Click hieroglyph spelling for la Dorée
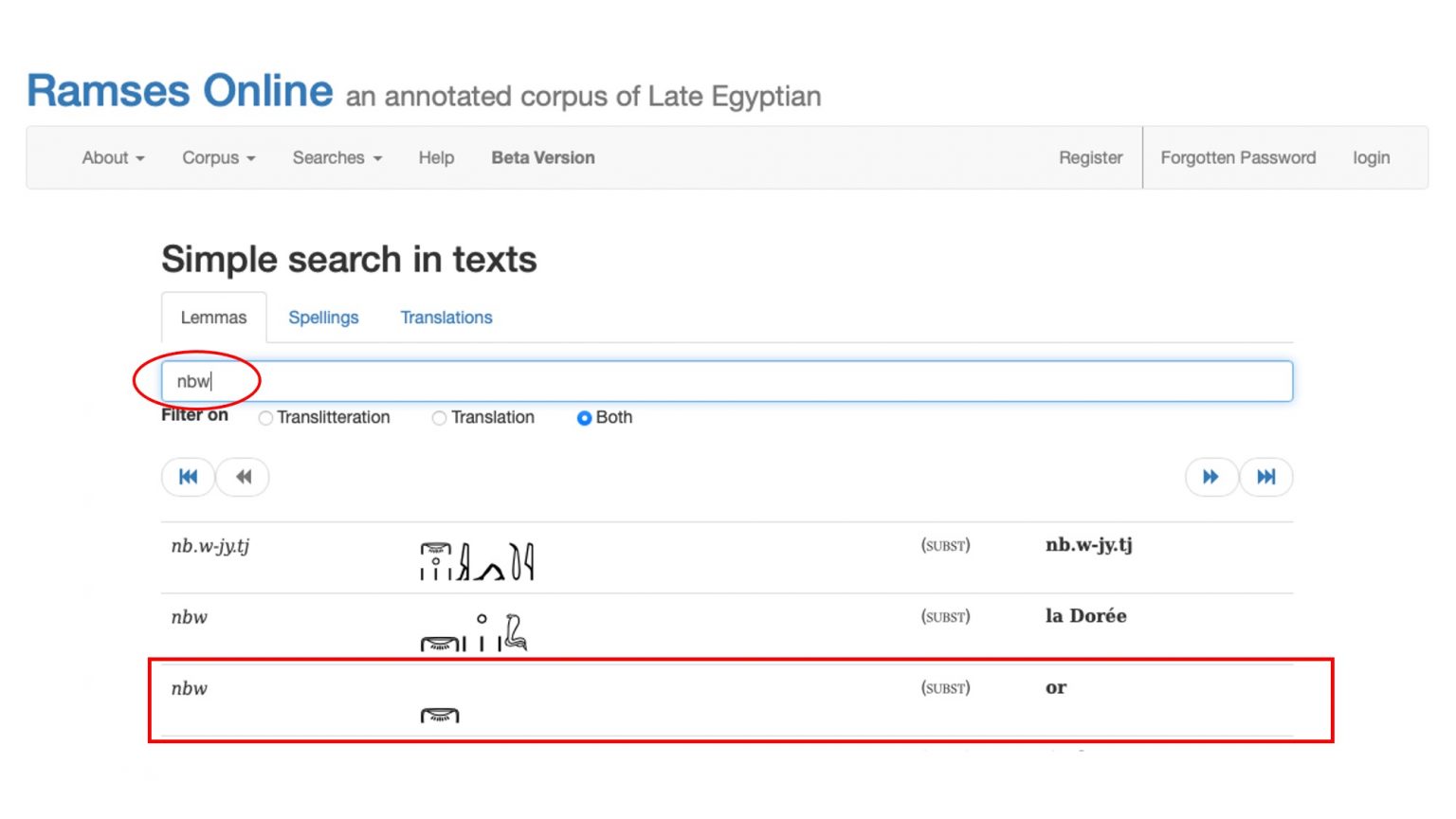 click(473, 632)
